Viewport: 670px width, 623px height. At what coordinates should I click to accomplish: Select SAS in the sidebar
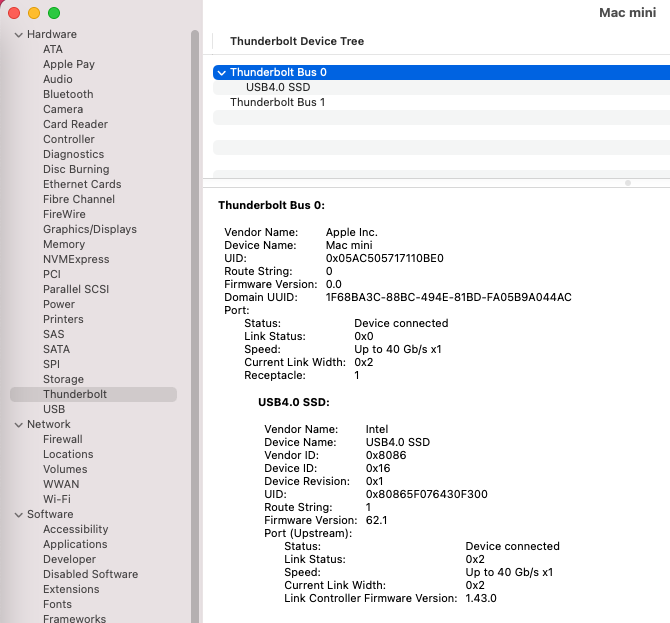53,334
